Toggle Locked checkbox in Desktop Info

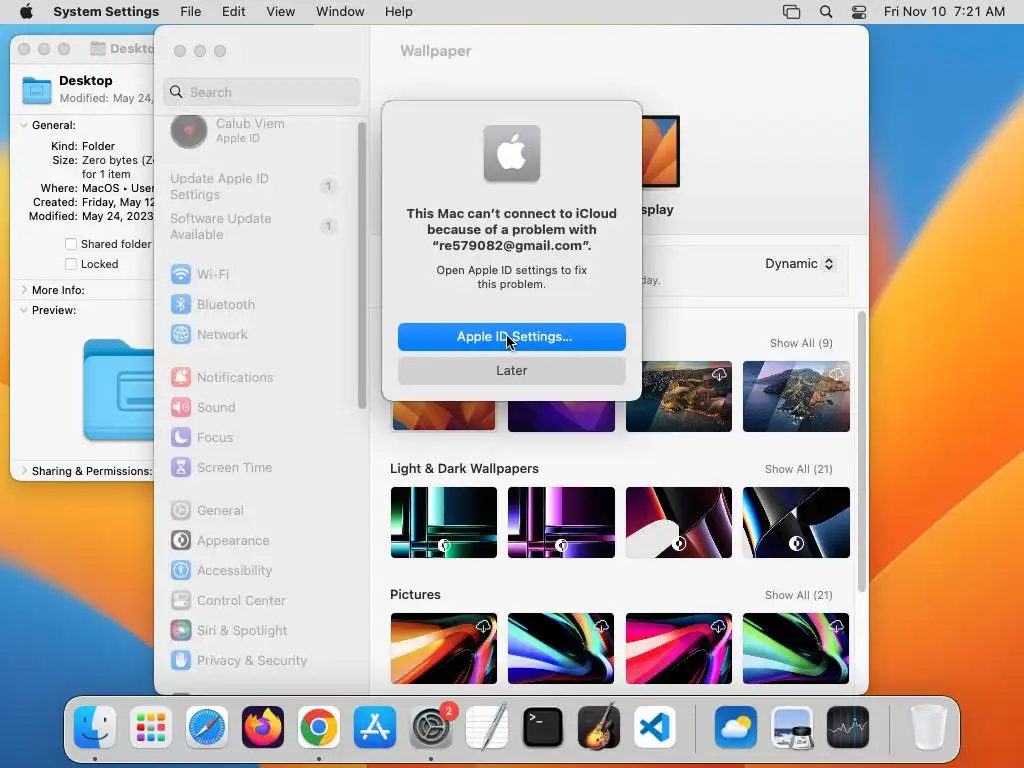pos(71,264)
